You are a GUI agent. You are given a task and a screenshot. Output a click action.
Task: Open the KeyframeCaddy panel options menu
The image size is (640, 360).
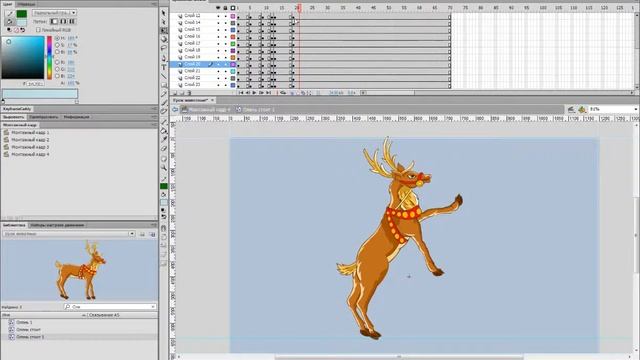tap(154, 109)
